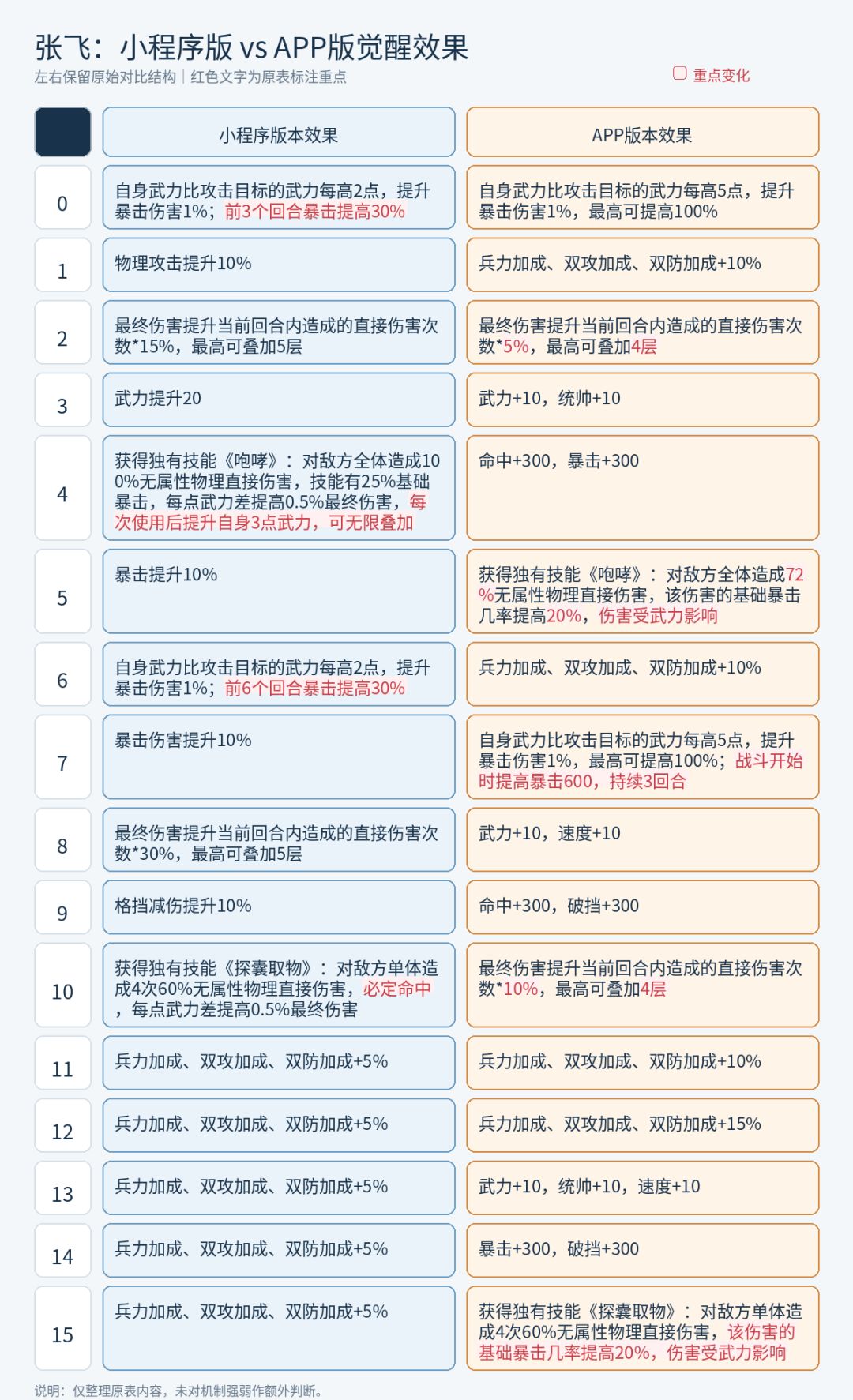Viewport: 853px width, 1400px height.
Task: Click the red text 前6个回合暴击提高30%
Action: pyautogui.click(x=315, y=689)
